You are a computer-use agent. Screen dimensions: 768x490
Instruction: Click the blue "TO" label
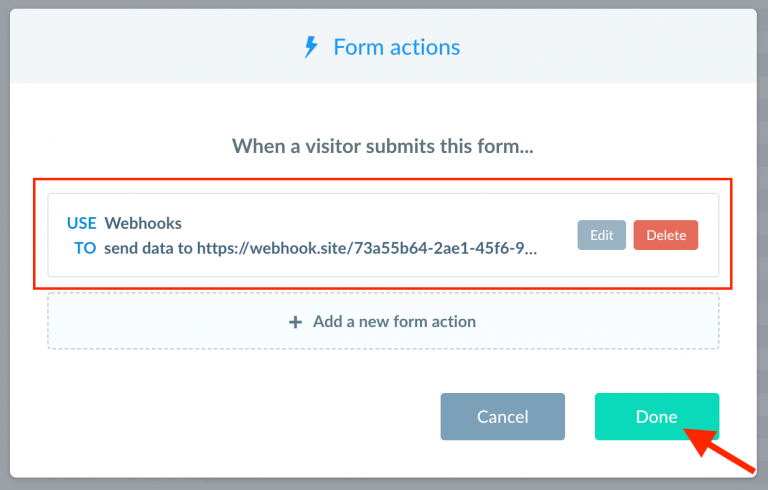[x=85, y=247]
